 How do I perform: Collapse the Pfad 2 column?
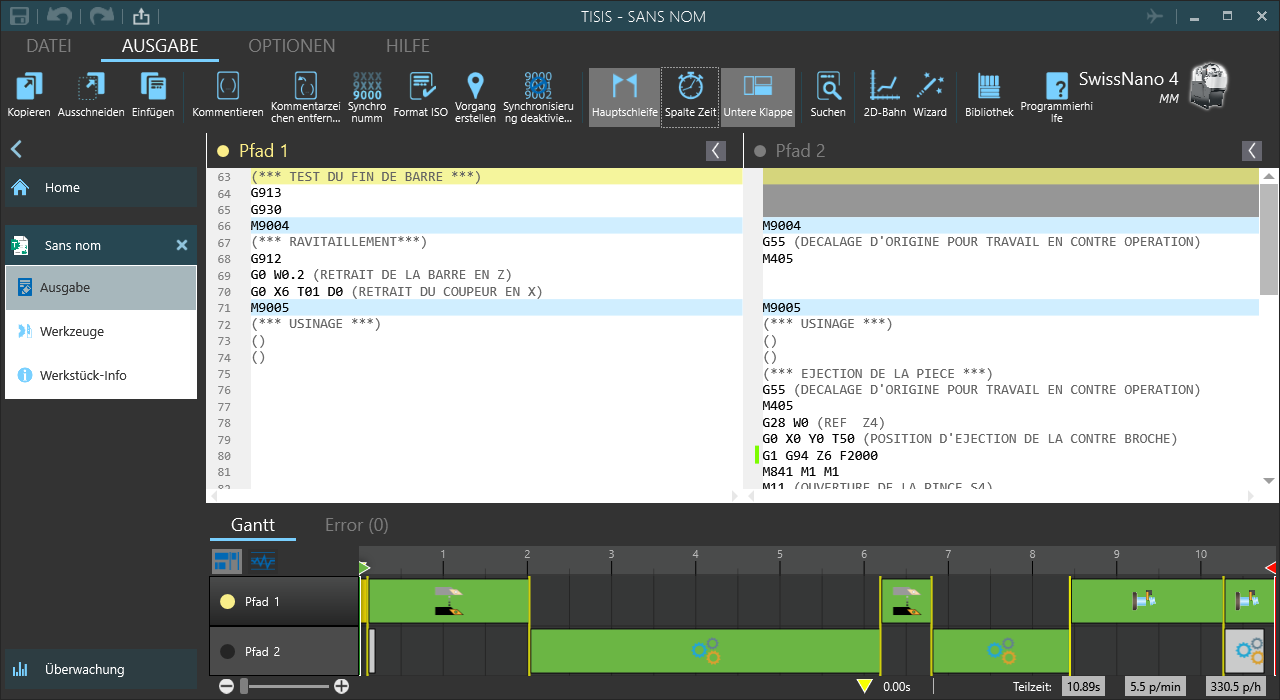tap(1252, 151)
